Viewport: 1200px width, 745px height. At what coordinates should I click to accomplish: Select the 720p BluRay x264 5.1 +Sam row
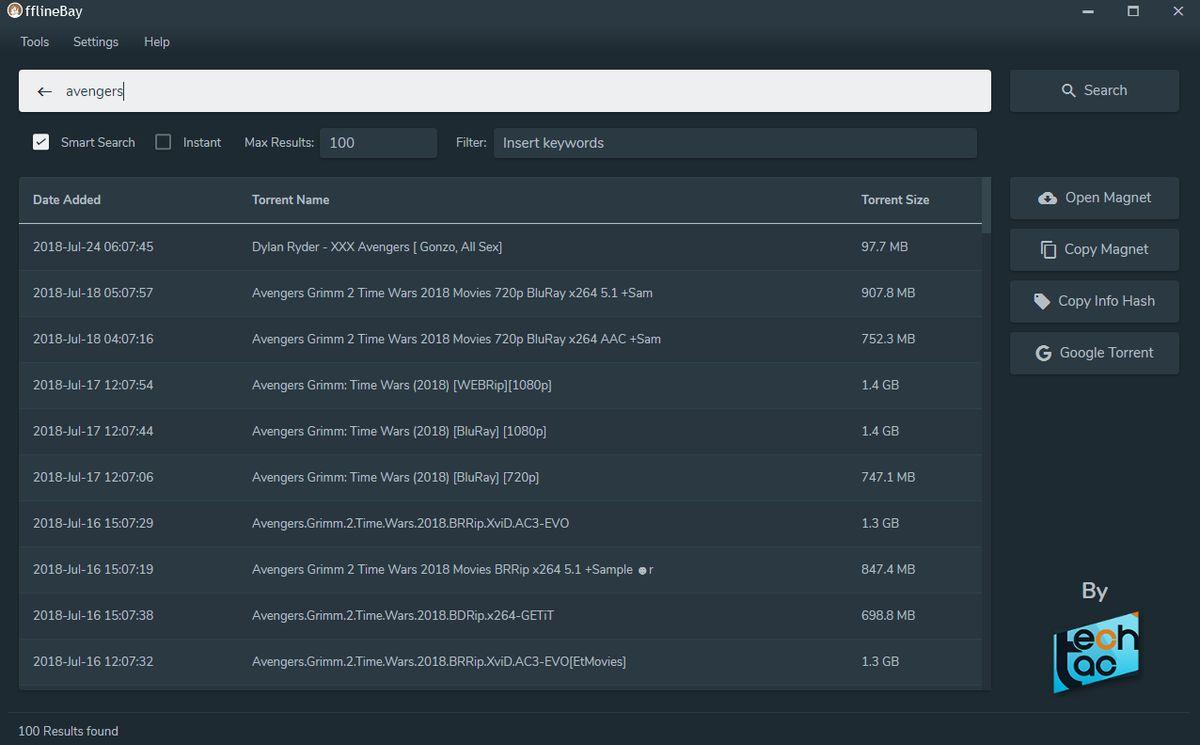(500, 293)
